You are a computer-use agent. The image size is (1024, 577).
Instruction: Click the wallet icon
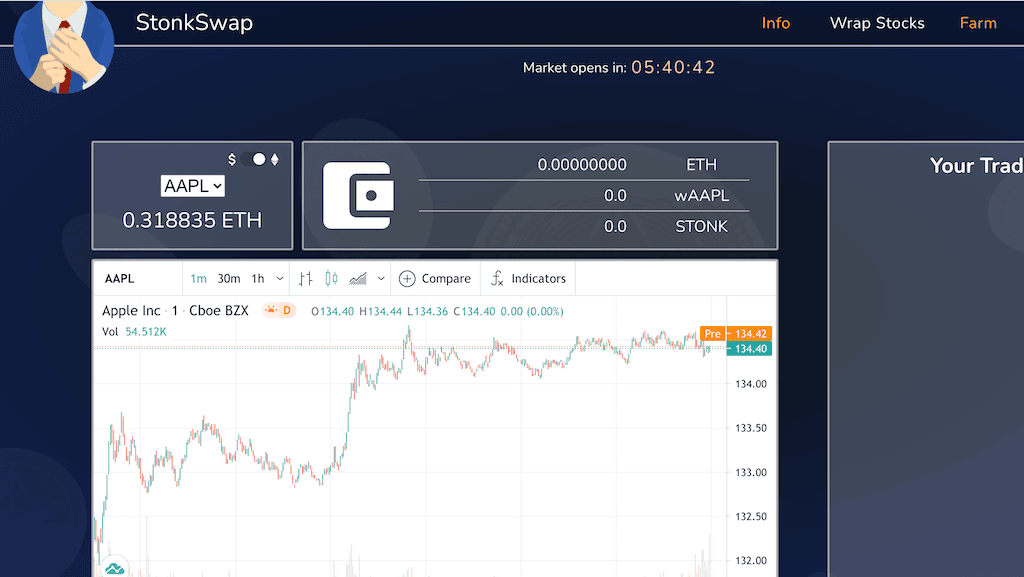pos(359,195)
